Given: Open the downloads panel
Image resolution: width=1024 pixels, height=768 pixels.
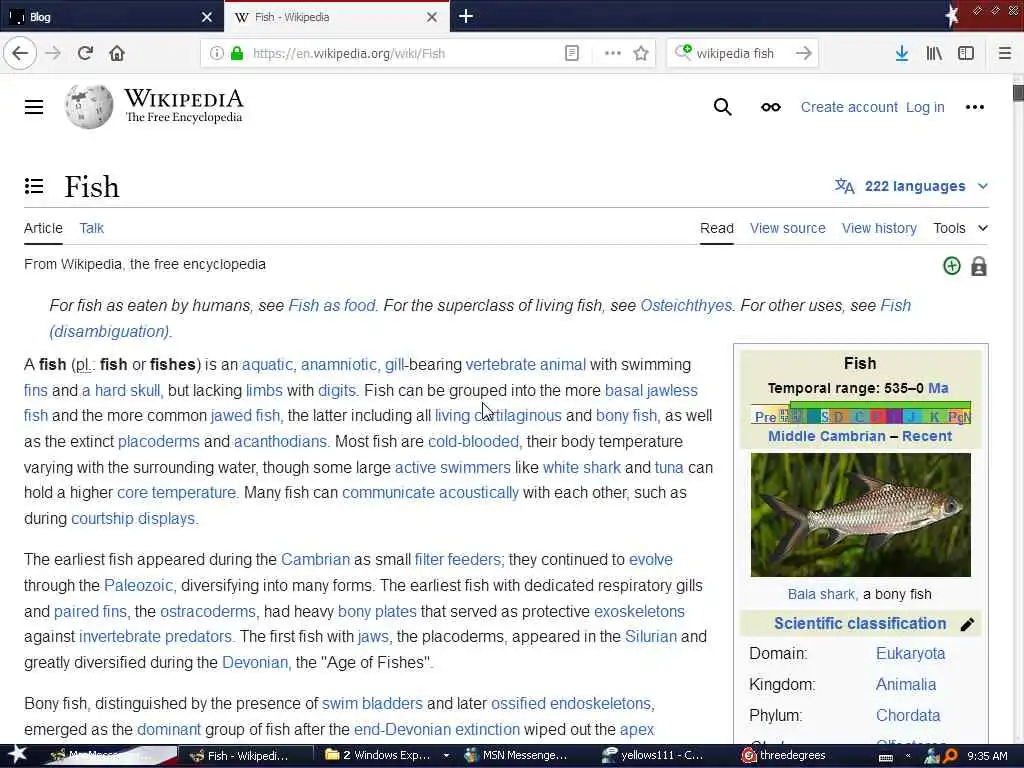Looking at the screenshot, I should tap(902, 53).
